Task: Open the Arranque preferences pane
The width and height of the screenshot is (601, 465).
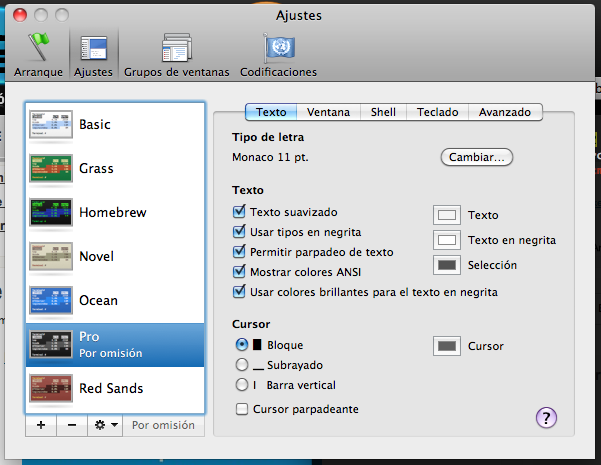Action: coord(38,54)
